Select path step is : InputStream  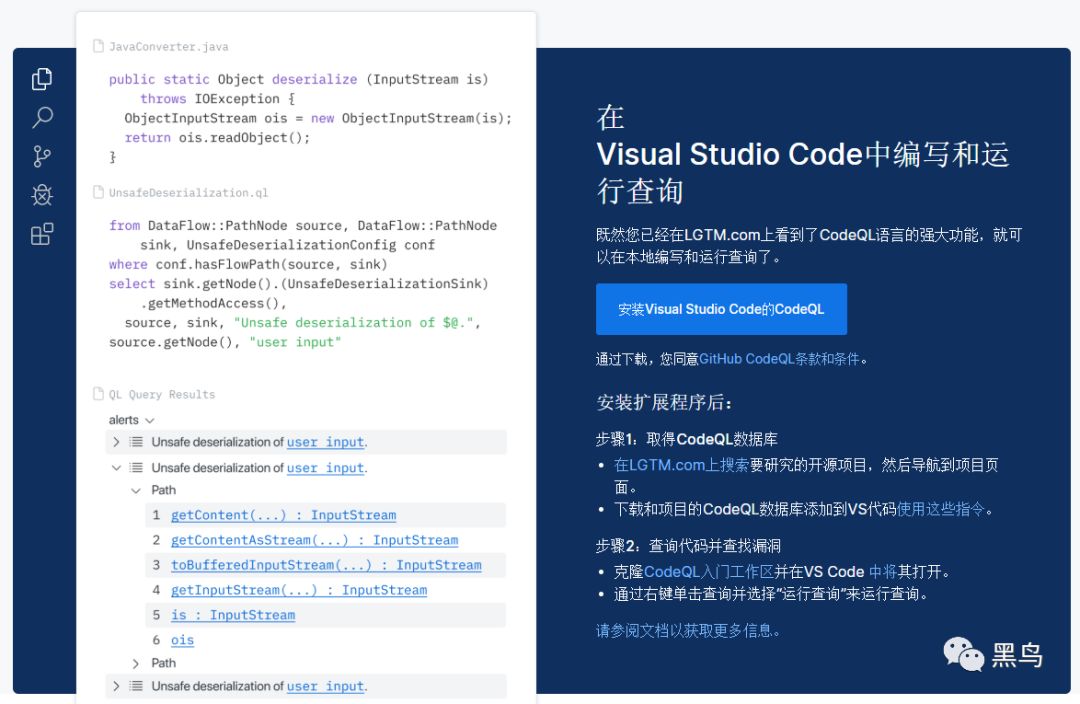(x=233, y=615)
